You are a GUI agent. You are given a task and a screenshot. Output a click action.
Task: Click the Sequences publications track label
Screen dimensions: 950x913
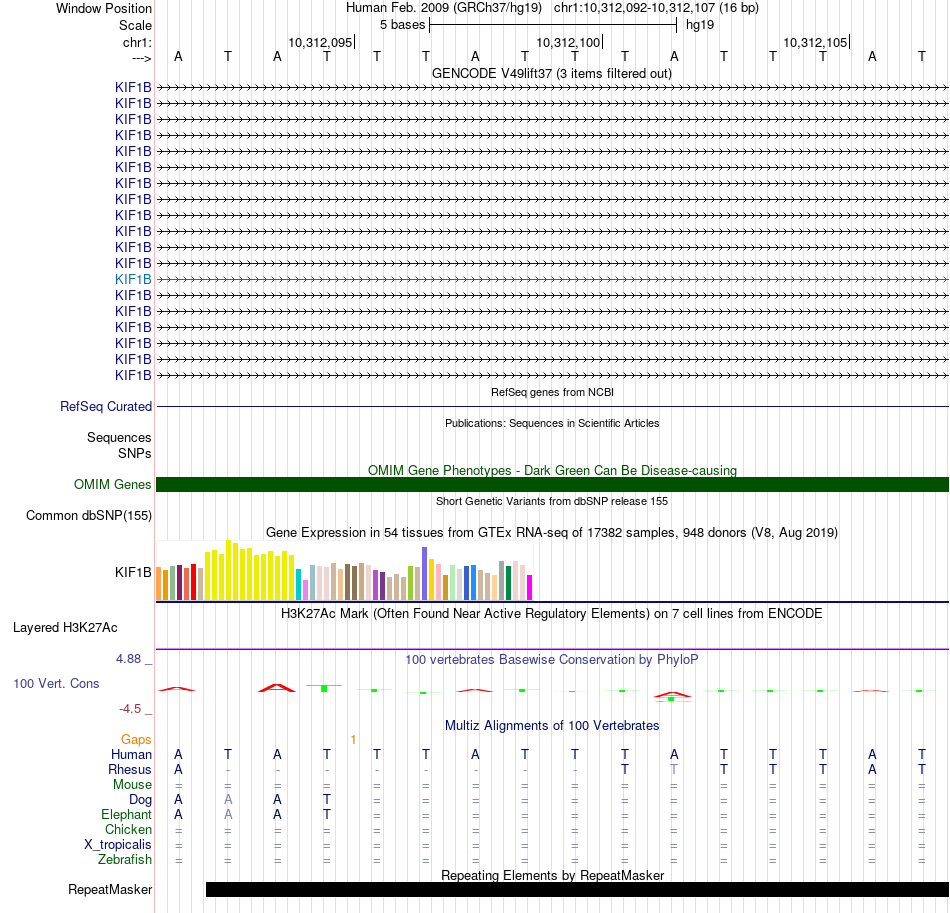(x=119, y=437)
